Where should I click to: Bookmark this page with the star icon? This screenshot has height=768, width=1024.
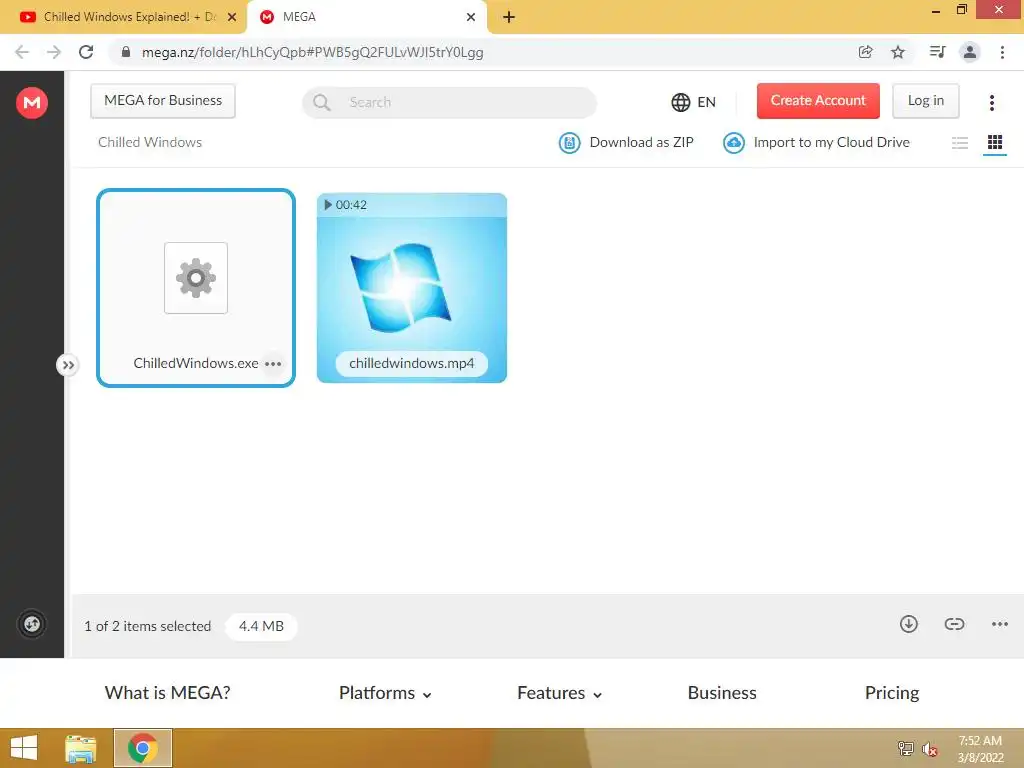click(x=898, y=52)
